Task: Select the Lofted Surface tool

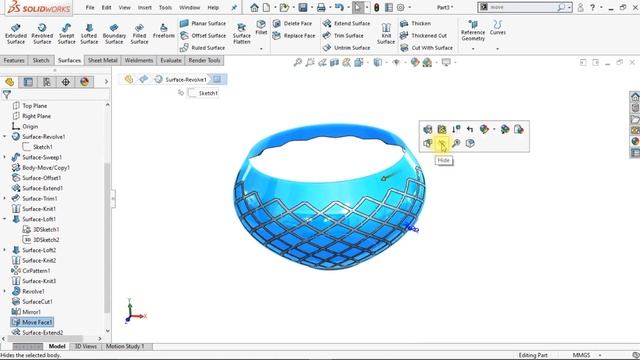Action: (89, 33)
